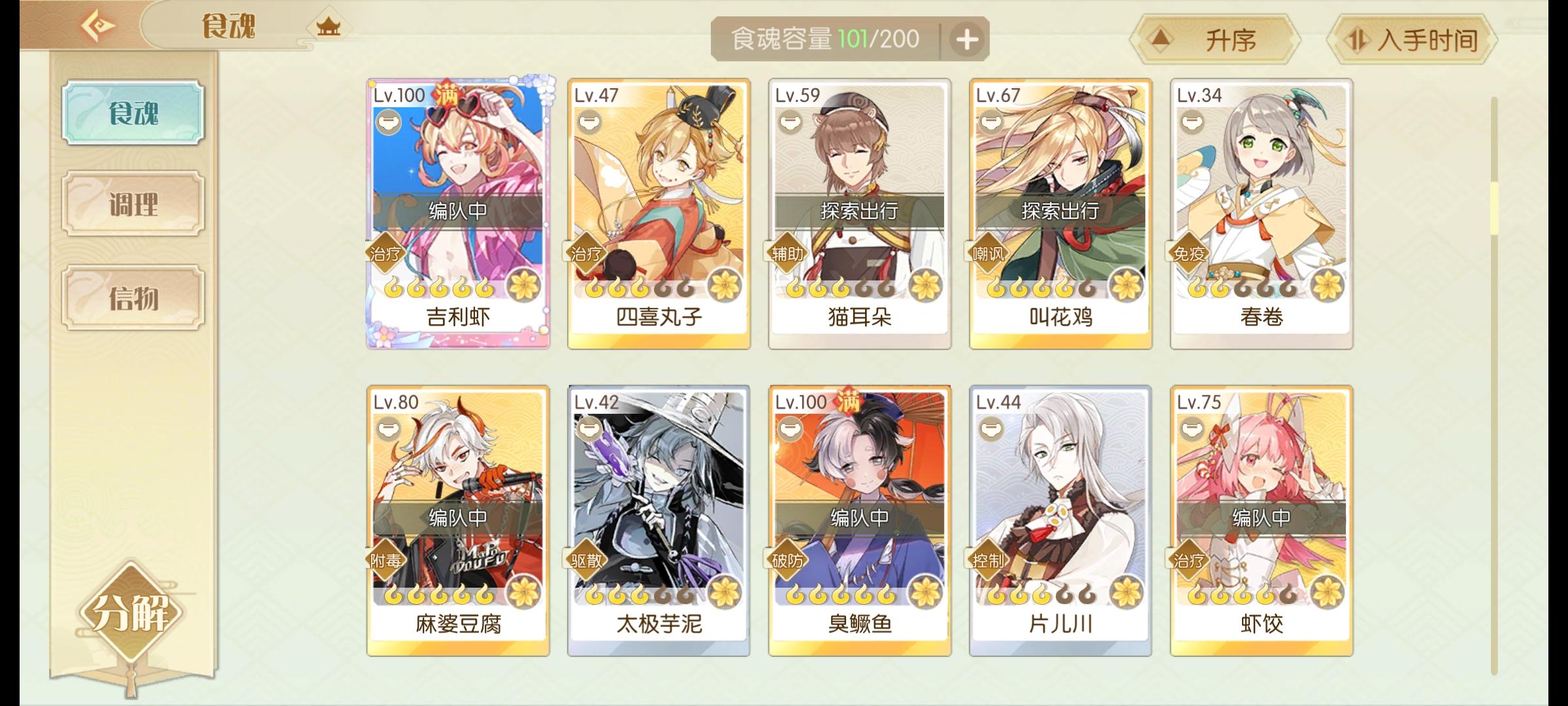1568x706 pixels.
Task: Click the flower badge on 臭鳜鱼 card
Action: click(x=926, y=593)
